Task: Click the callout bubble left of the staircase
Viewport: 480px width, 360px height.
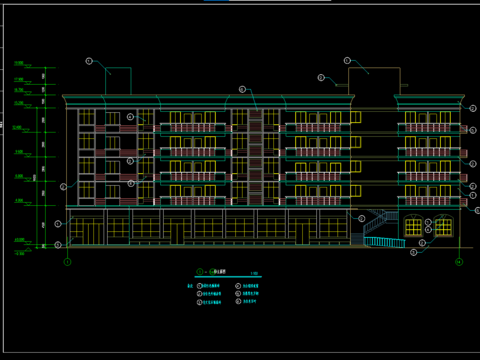Action: 362,219
